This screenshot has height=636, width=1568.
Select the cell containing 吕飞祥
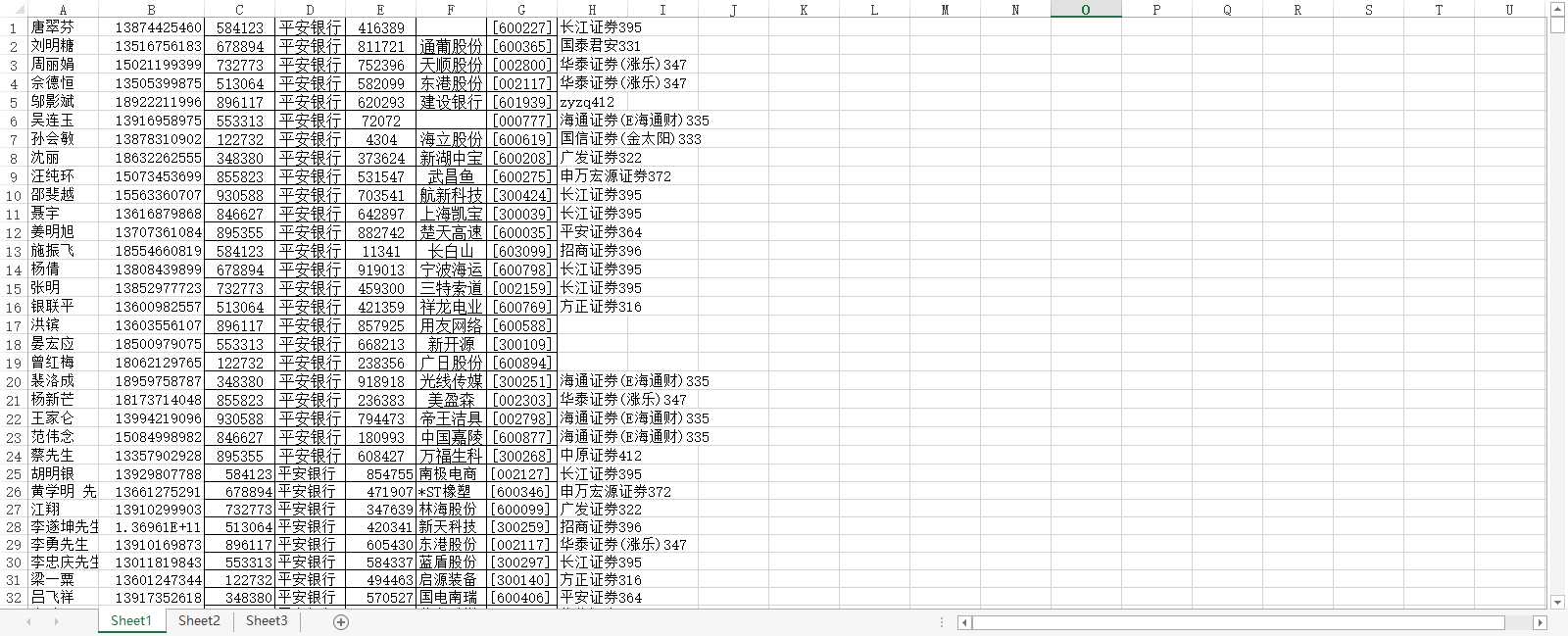(x=63, y=598)
